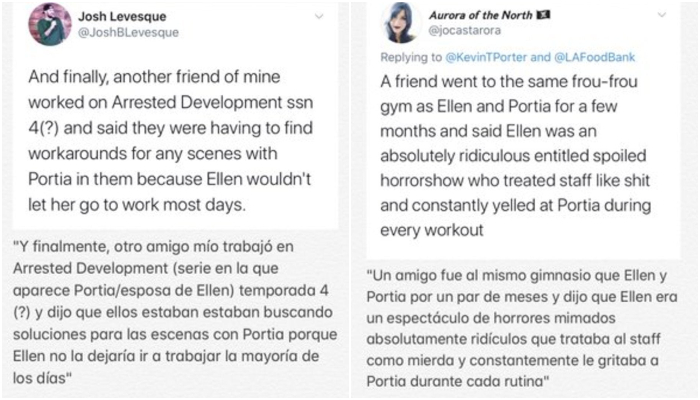Click the 'Replying to' label text
This screenshot has height=400, width=700.
click(412, 58)
